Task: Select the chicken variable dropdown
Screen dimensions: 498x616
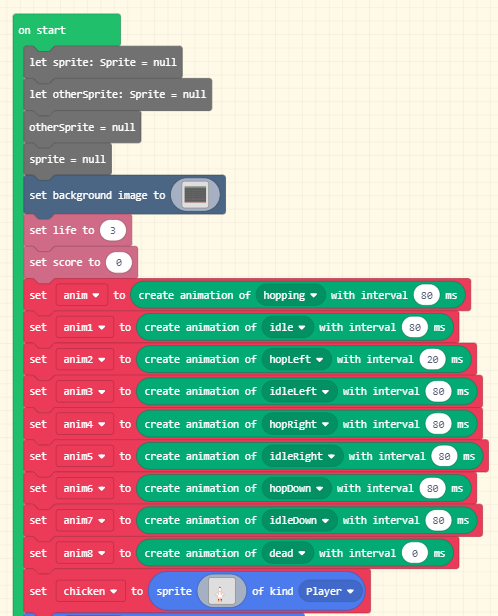Action: point(90,591)
